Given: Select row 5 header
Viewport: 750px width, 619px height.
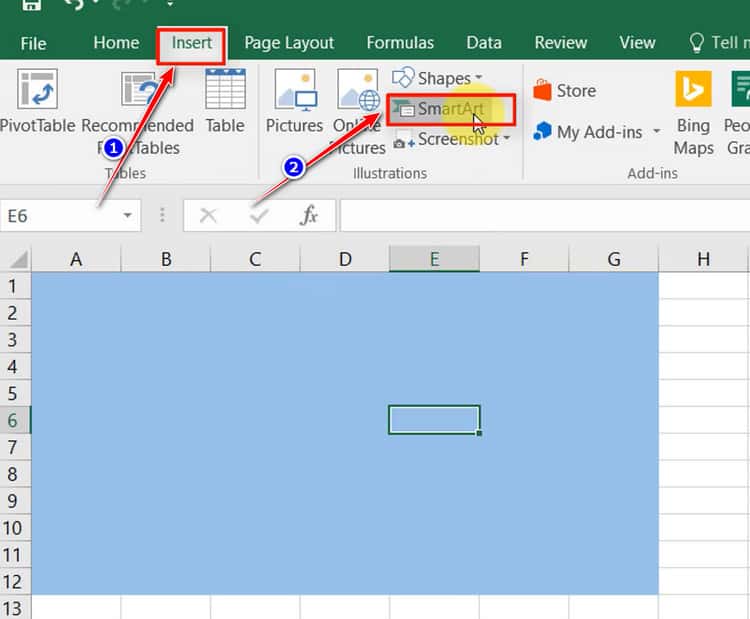Looking at the screenshot, I should 15,393.
